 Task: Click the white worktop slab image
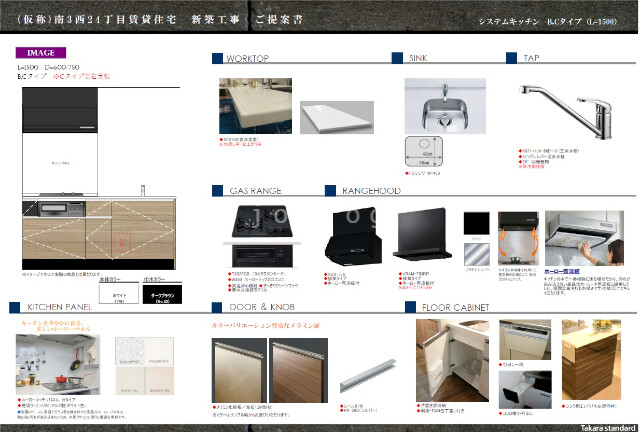pyautogui.click(x=337, y=117)
